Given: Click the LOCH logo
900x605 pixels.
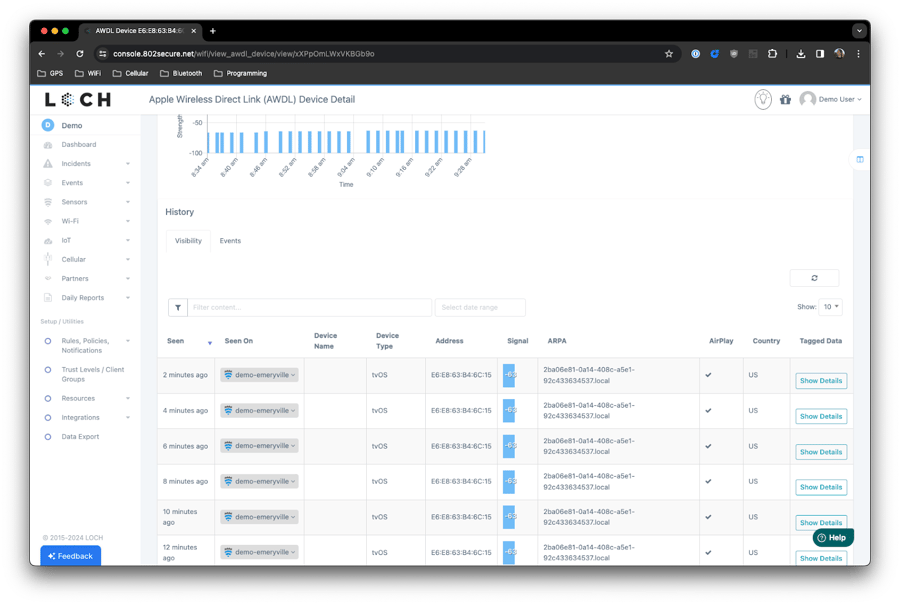Looking at the screenshot, I should tap(78, 100).
